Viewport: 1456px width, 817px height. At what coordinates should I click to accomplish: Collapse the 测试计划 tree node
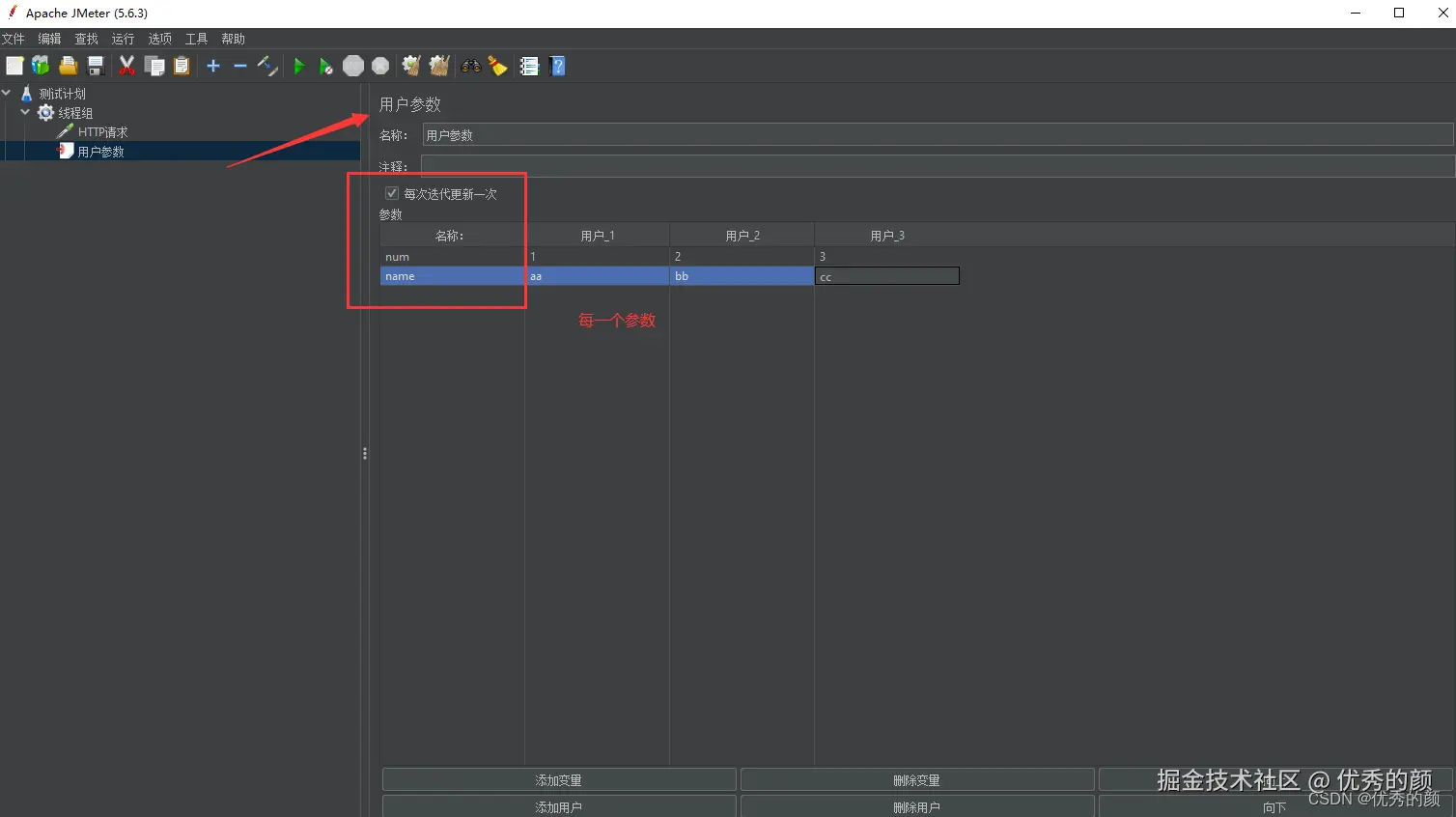pos(7,94)
